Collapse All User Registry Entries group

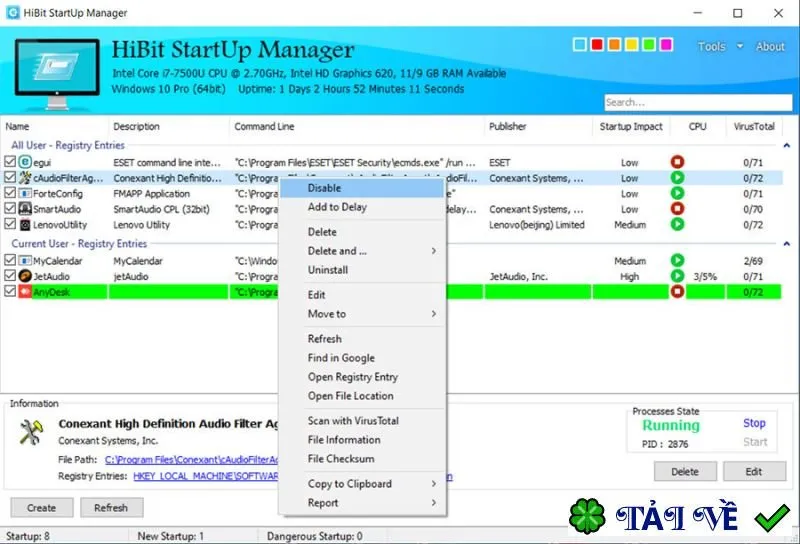pos(786,145)
